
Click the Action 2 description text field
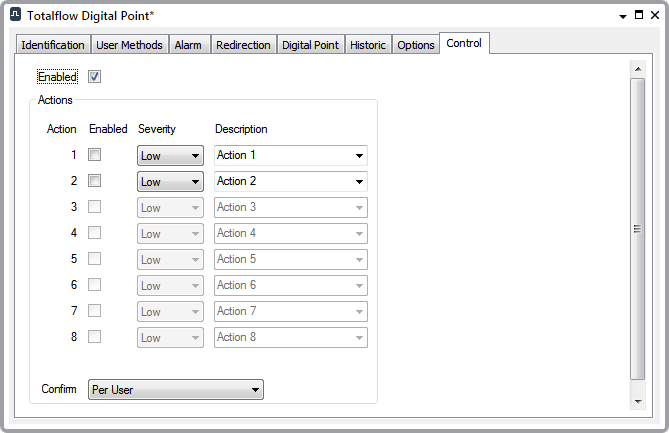coord(280,182)
